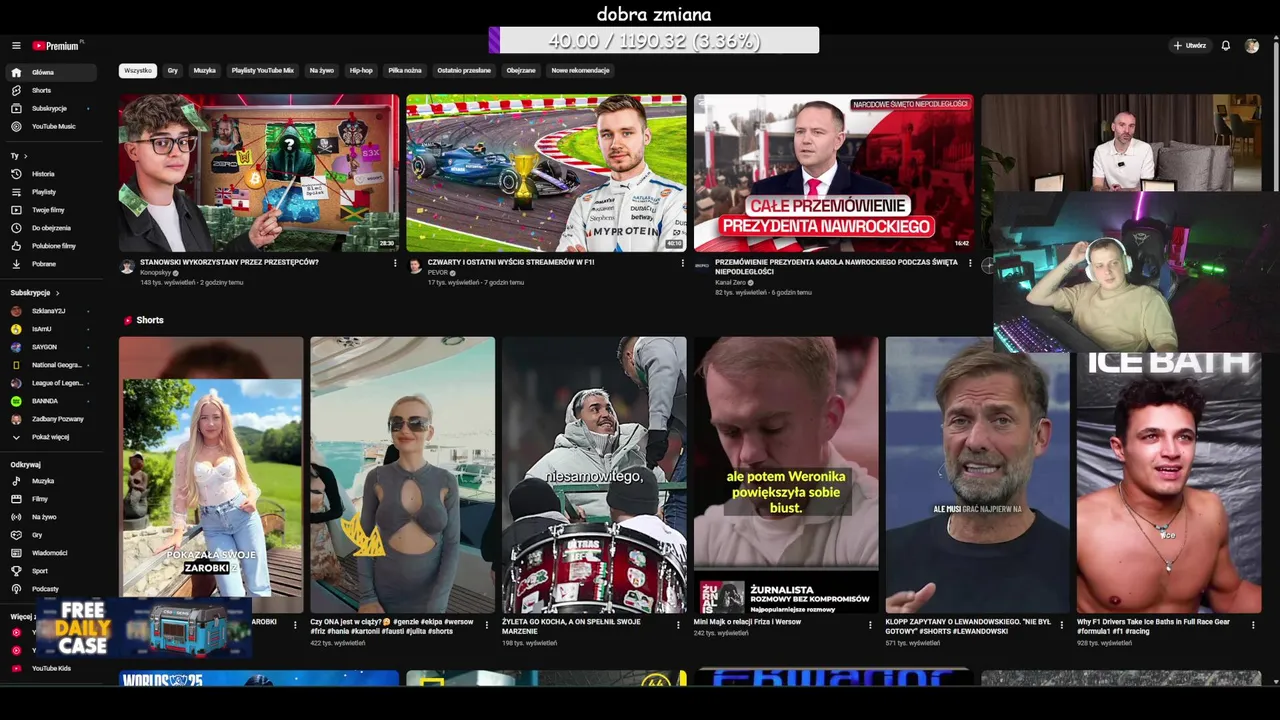Open Podcasty in Odkrywaj section
Image resolution: width=1280 pixels, height=720 pixels.
click(50, 589)
